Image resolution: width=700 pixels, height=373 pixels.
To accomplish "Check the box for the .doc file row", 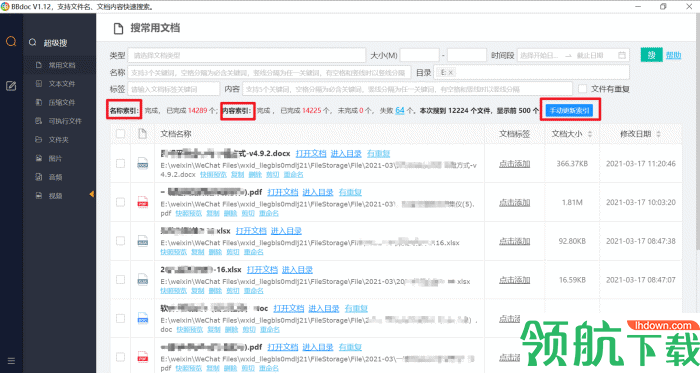I will point(121,319).
